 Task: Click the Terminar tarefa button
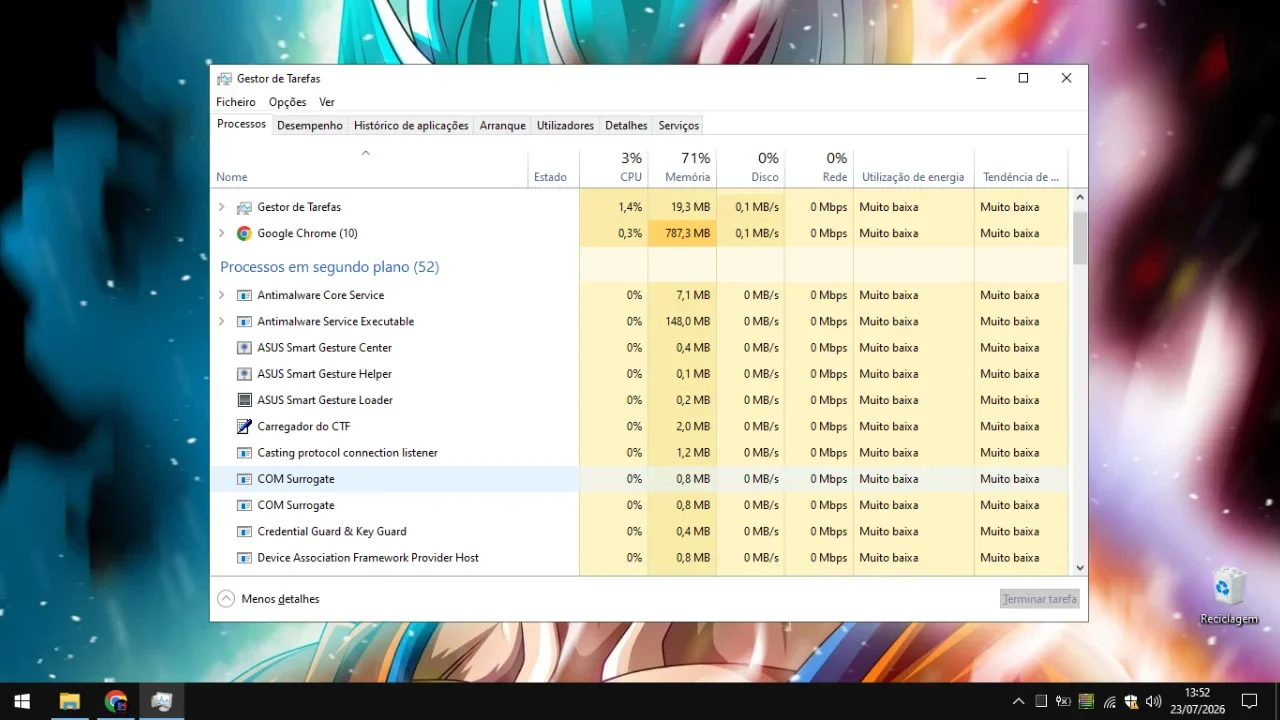click(1040, 599)
